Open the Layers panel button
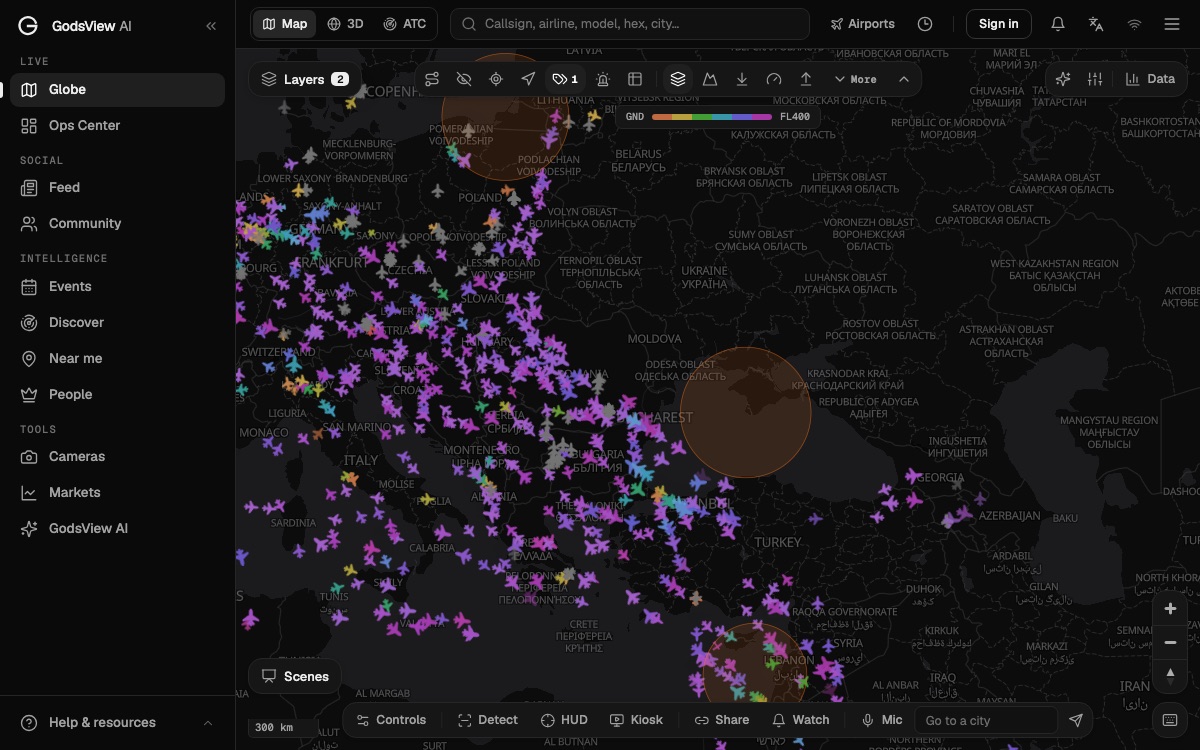 (x=305, y=79)
